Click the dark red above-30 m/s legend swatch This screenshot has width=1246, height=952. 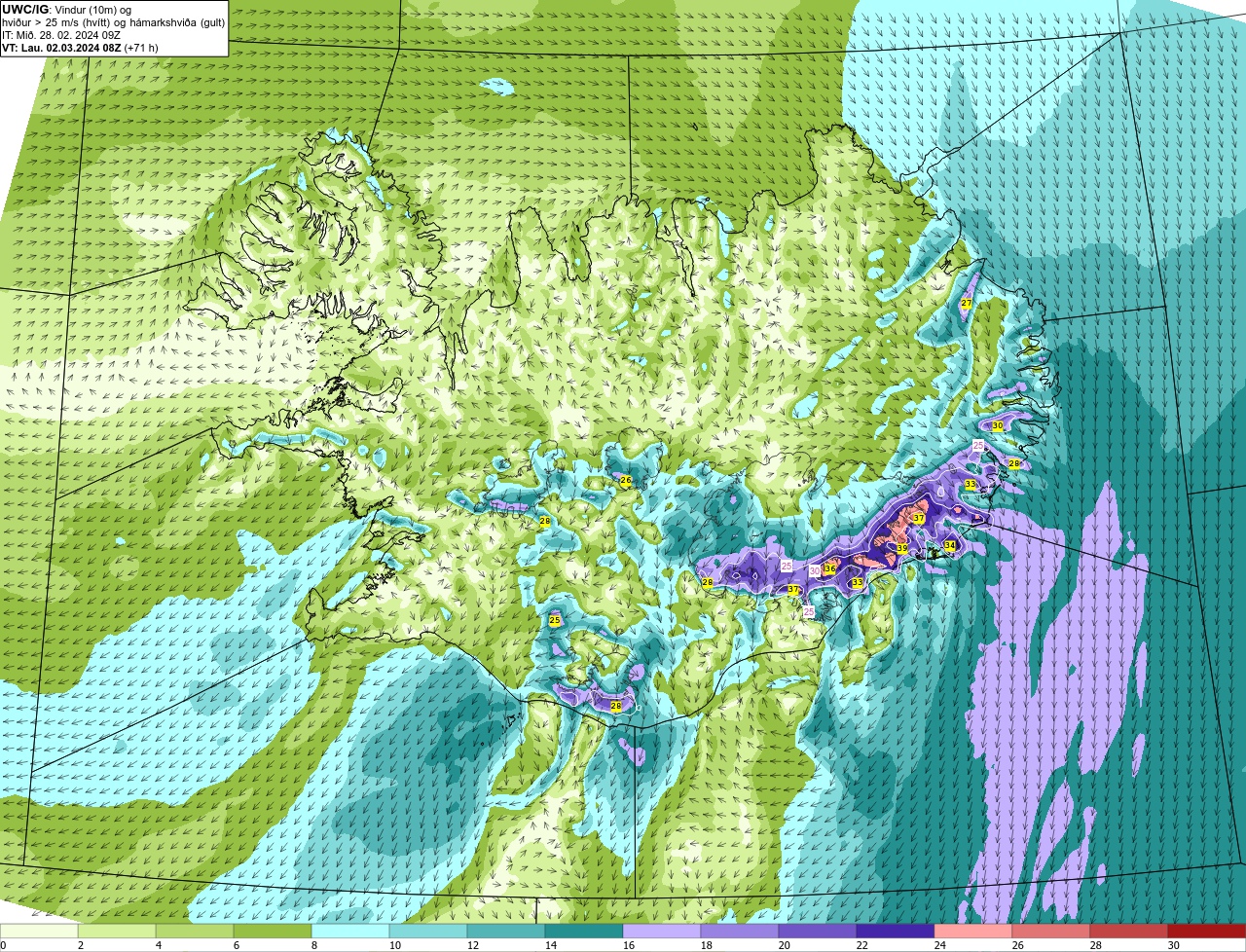(1207, 931)
